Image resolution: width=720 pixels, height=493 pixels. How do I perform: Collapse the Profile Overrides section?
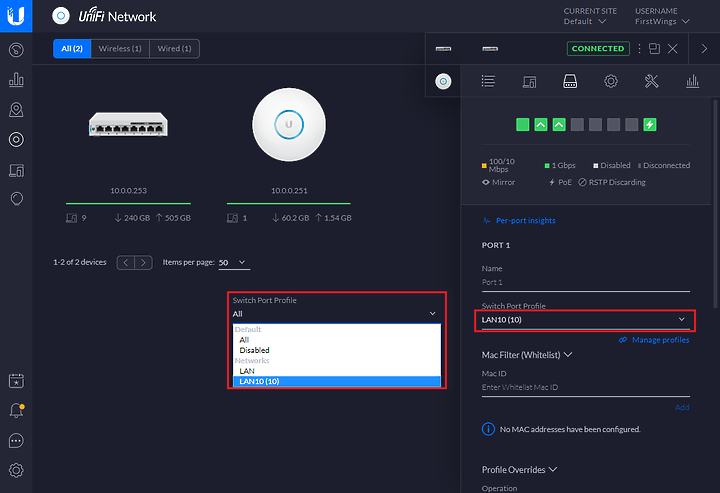[519, 470]
